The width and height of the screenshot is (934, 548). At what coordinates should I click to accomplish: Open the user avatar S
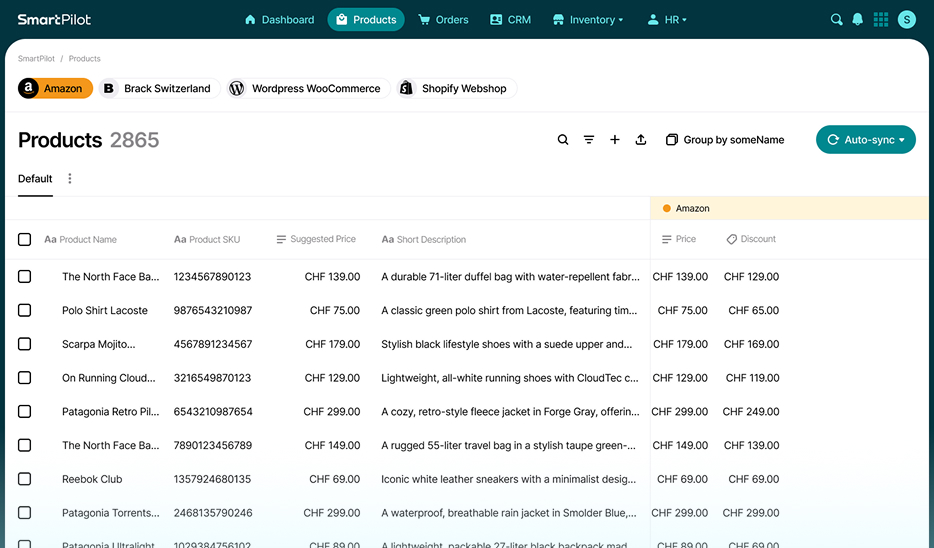[907, 20]
